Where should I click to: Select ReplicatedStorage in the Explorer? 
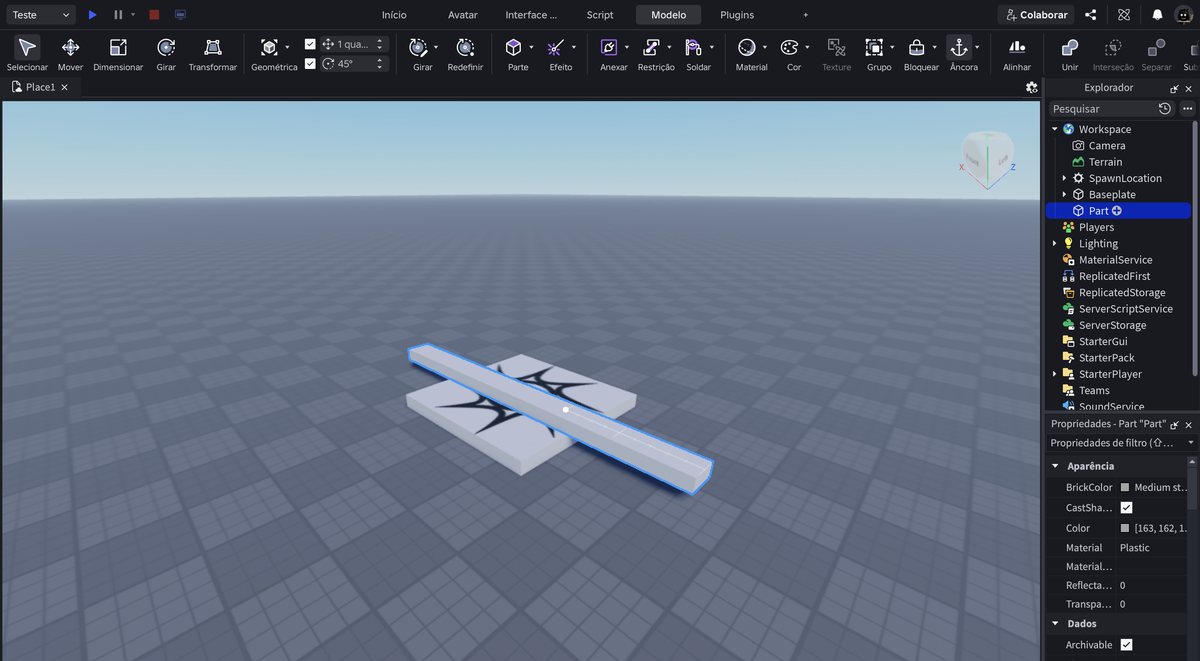[1121, 293]
